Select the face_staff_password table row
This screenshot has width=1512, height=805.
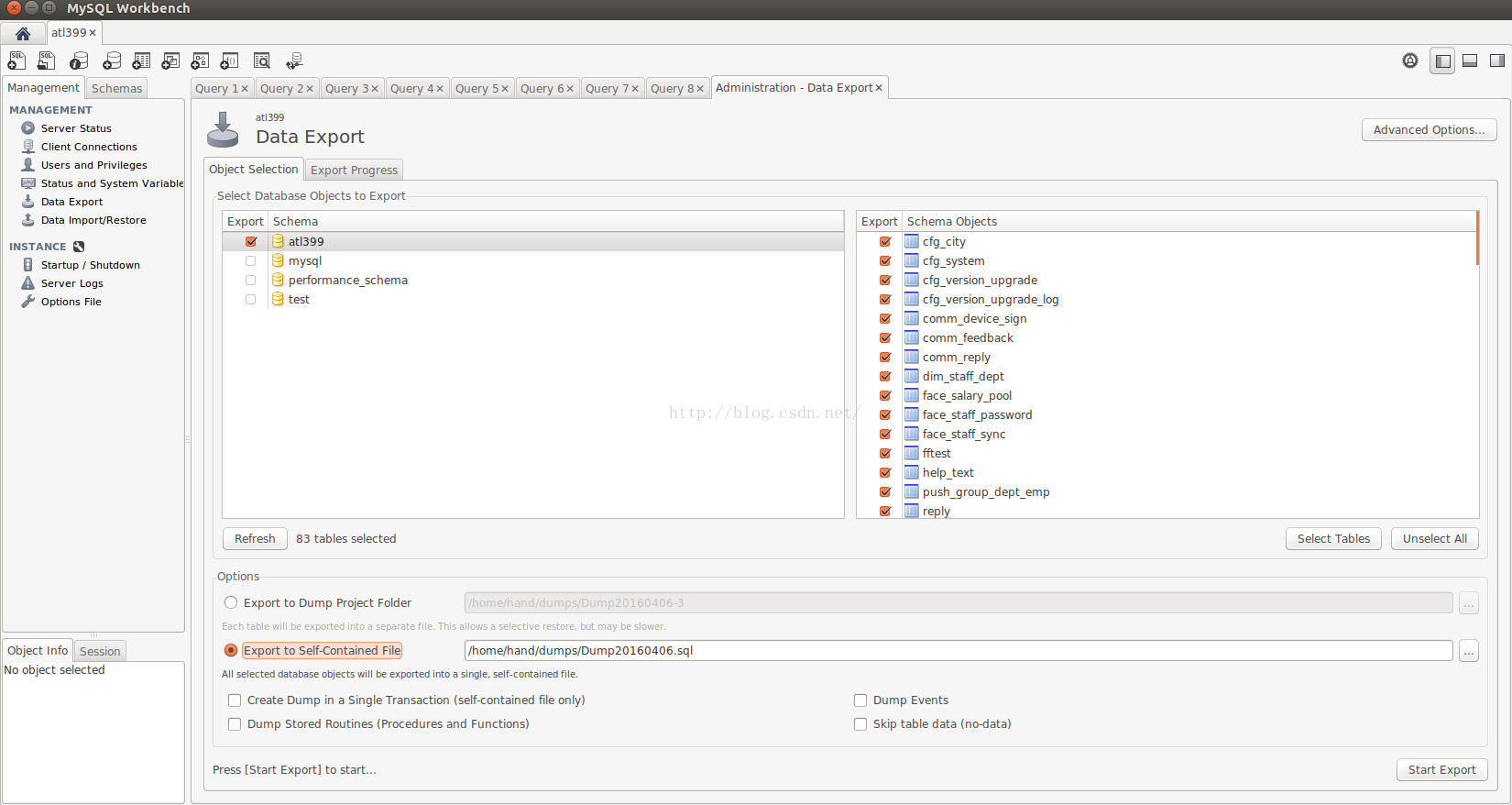1167,415
